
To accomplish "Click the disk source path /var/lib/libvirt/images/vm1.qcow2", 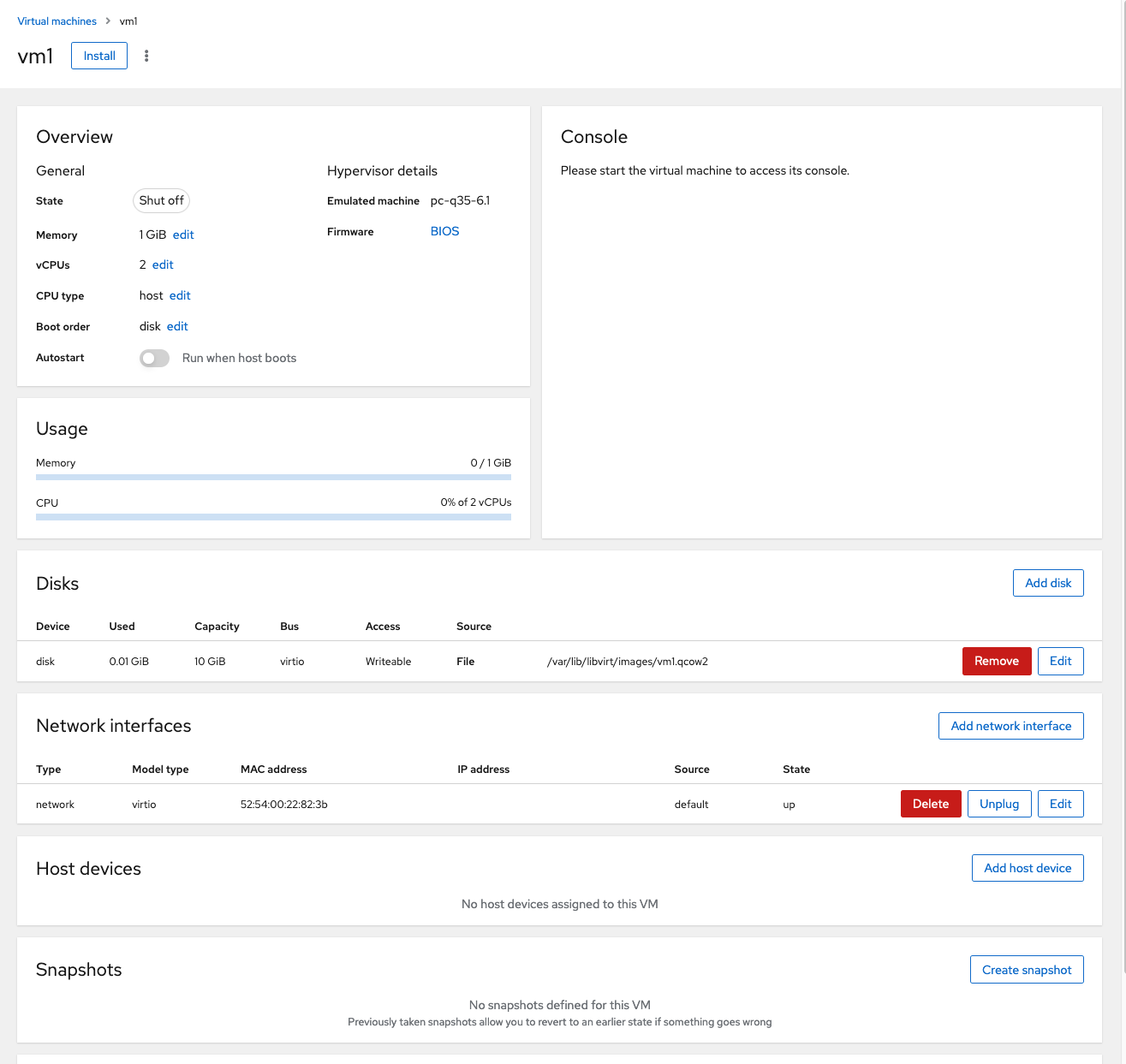I will pyautogui.click(x=628, y=662).
